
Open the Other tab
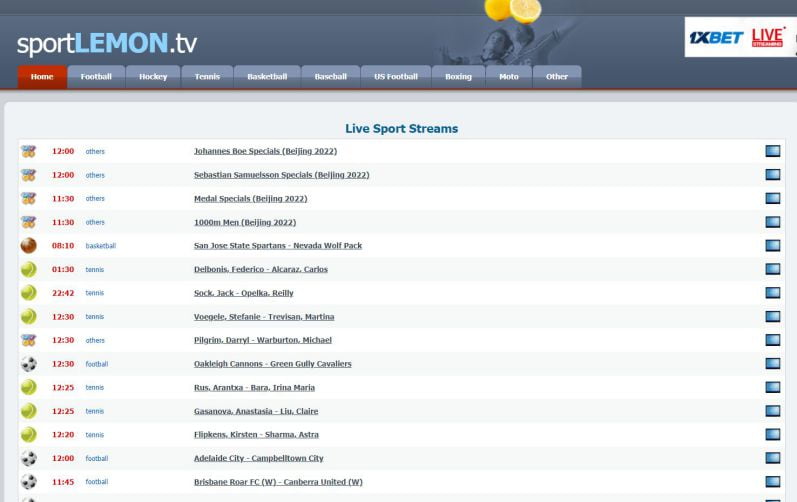557,77
